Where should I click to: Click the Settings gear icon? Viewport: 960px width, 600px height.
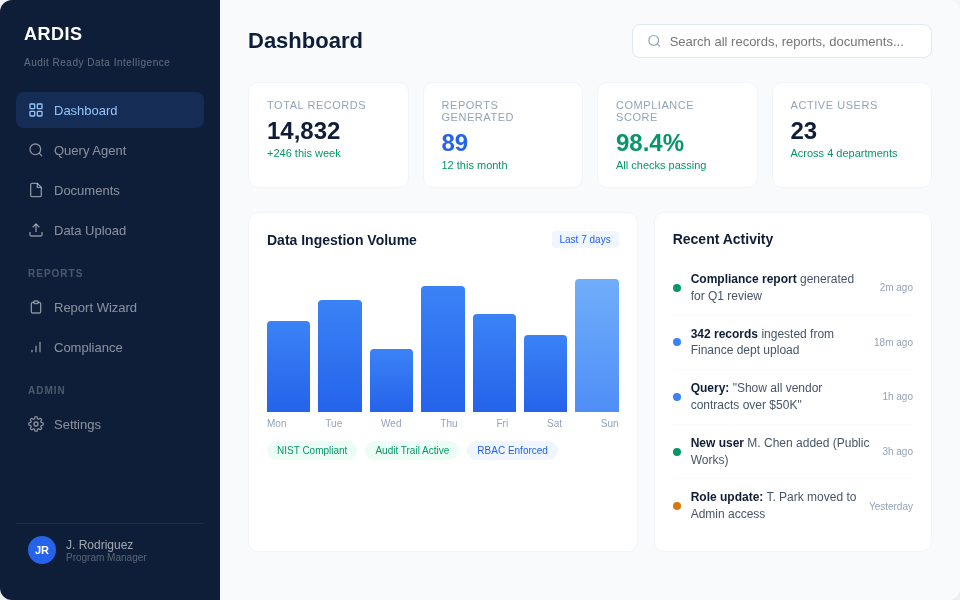pos(36,424)
